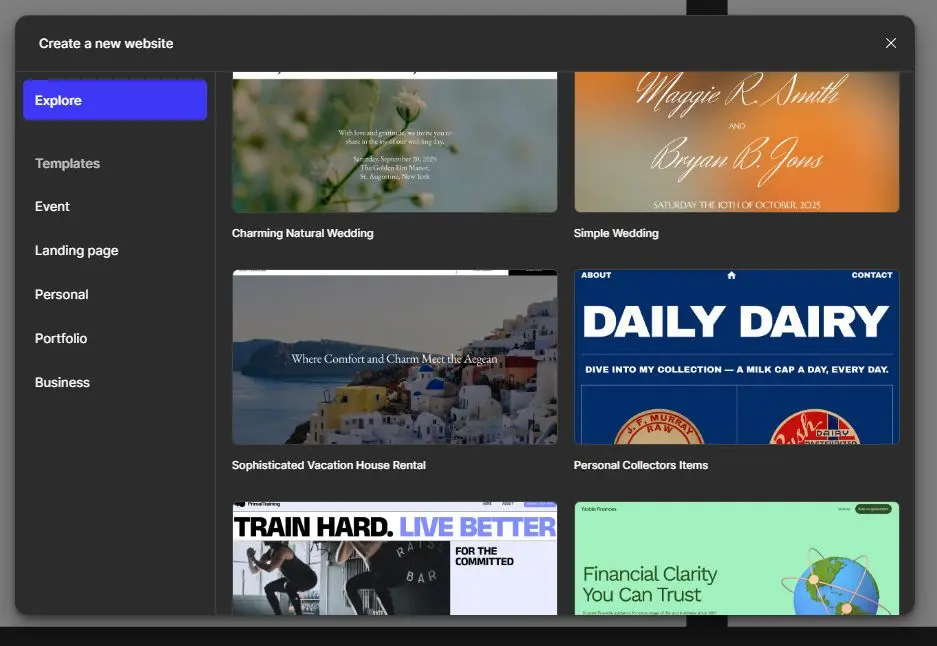Open the Train Hard fitness template thumbnail

[394, 558]
